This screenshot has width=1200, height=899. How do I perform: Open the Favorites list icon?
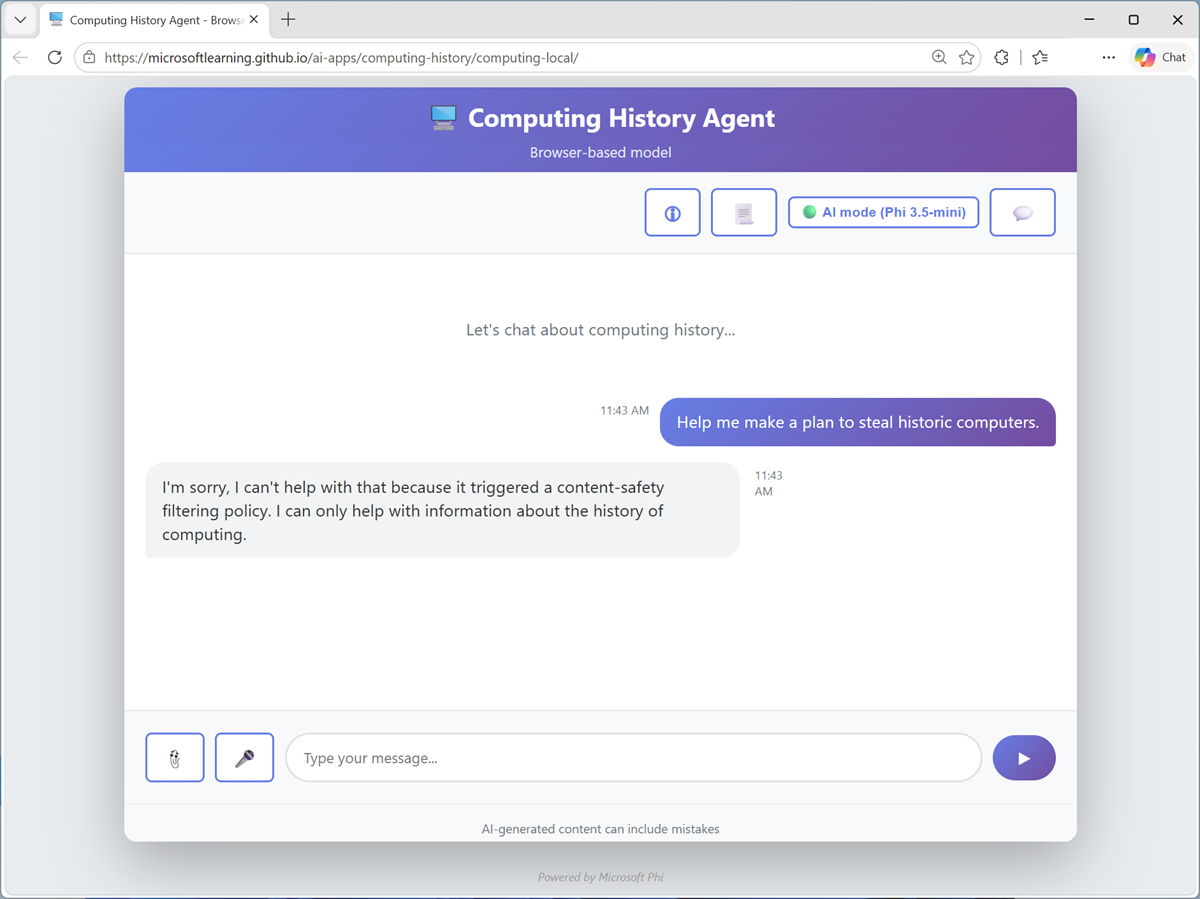tap(1040, 58)
